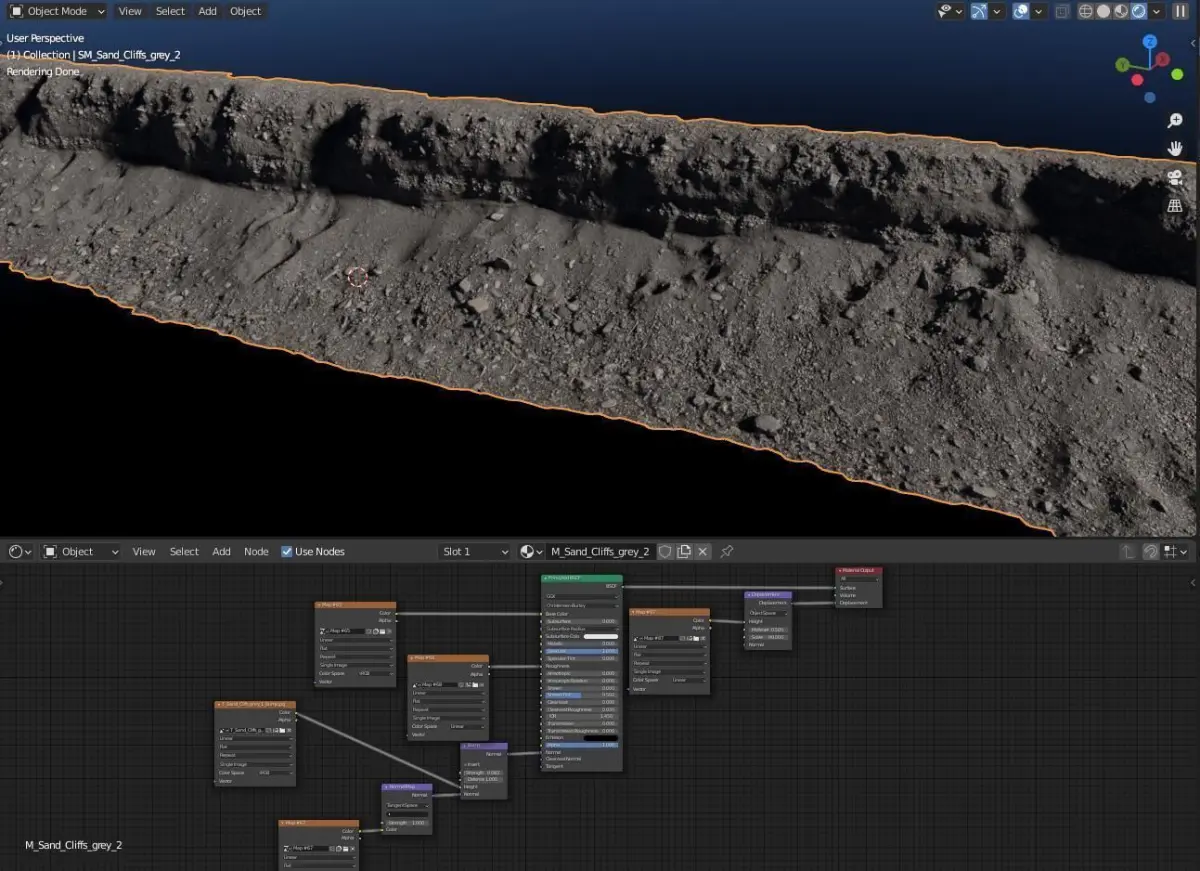Expand the viewport shading options arrow
Viewport: 1200px width, 871px height.
coord(1157,11)
